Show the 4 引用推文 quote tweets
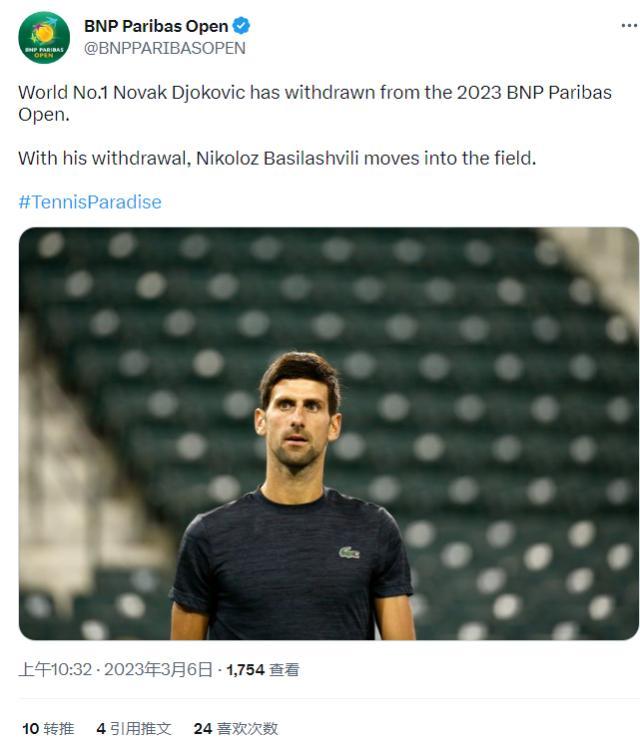Viewport: 640px width, 744px height. pos(134,729)
